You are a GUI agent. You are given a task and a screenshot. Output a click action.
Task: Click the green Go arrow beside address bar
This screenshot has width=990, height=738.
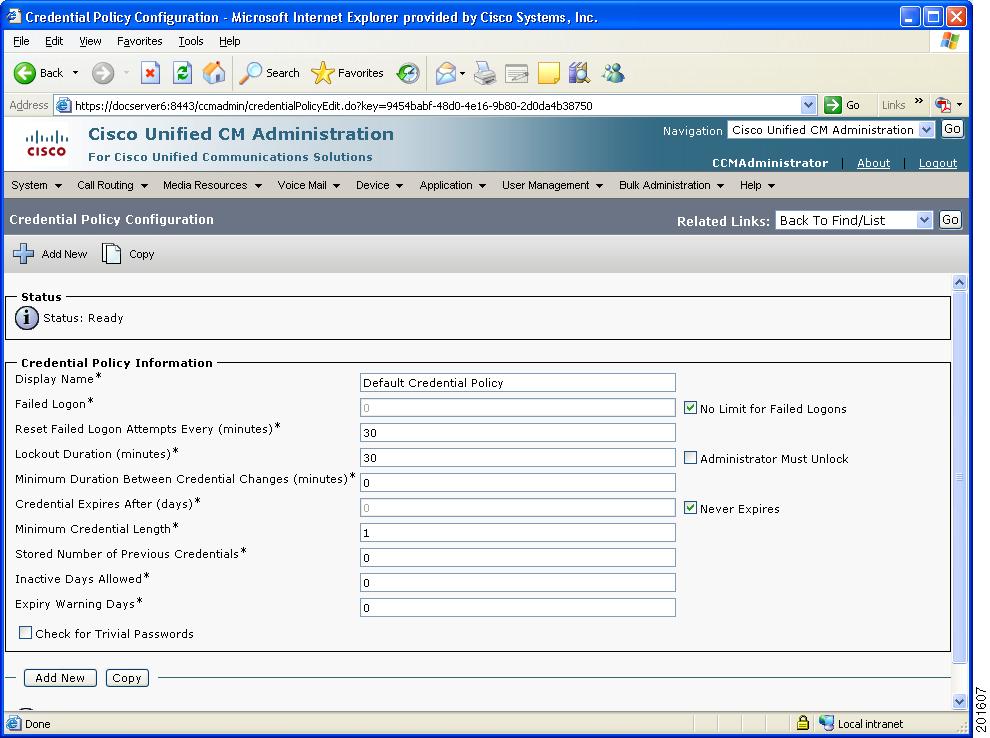click(833, 105)
